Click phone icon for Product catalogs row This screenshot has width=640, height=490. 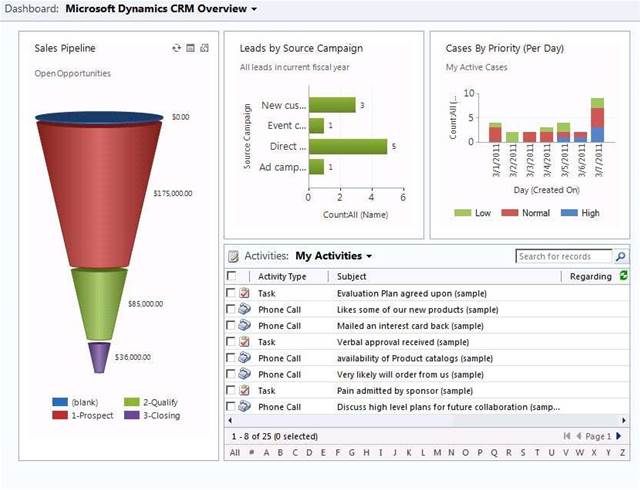[x=244, y=358]
